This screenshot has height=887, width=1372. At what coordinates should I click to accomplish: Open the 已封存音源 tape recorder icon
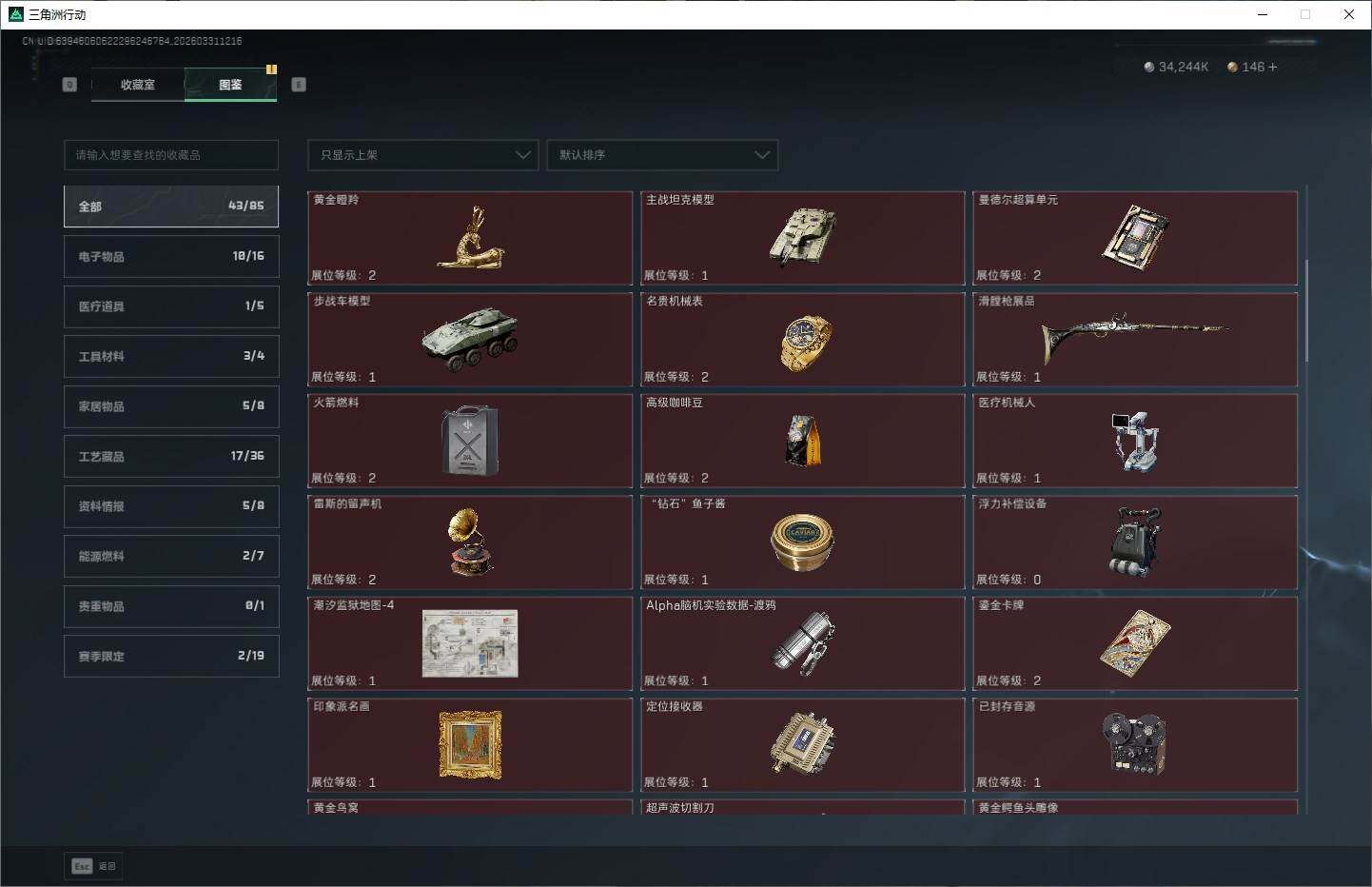click(x=1134, y=744)
